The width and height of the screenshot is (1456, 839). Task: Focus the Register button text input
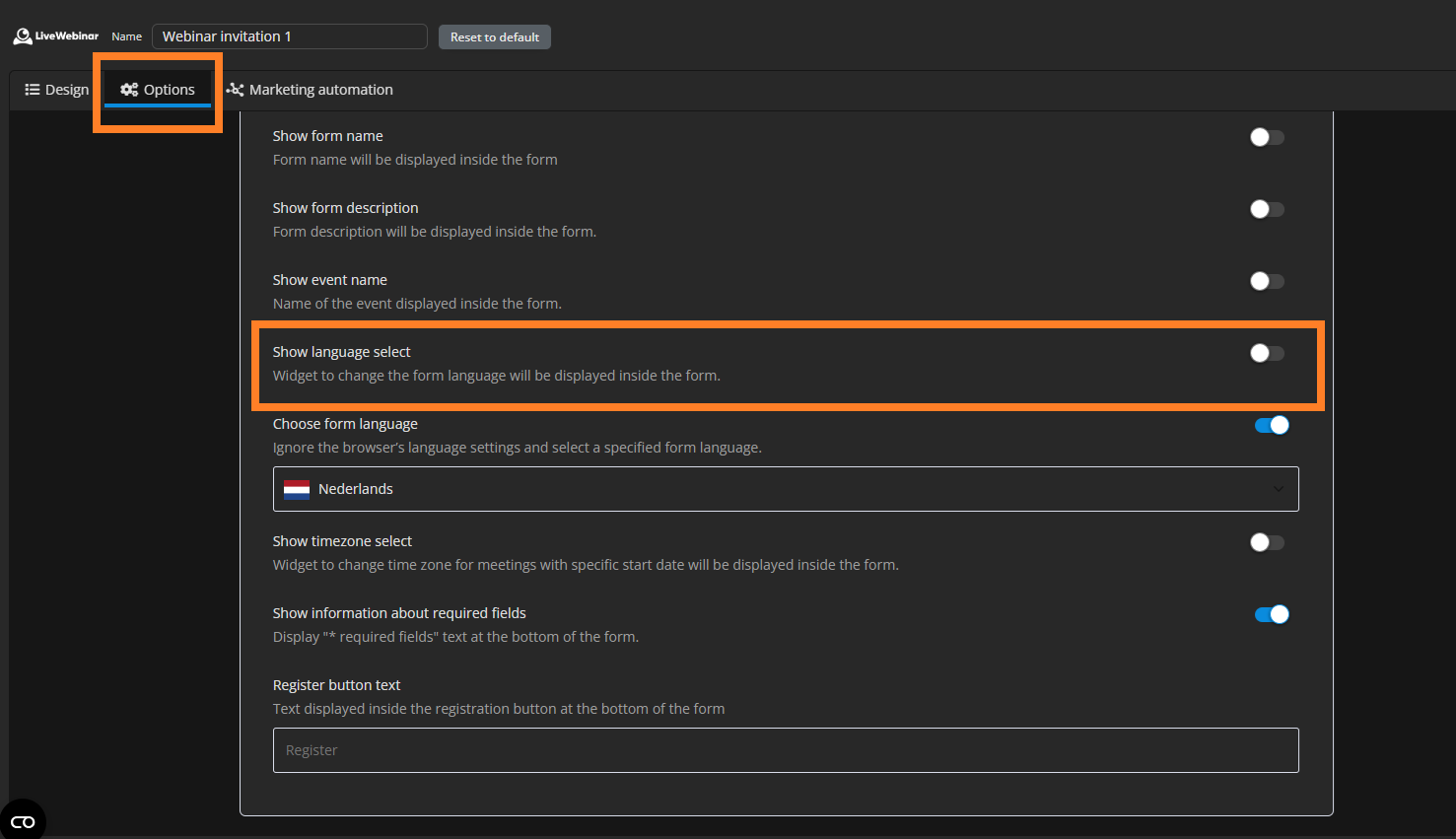pyautogui.click(x=785, y=750)
